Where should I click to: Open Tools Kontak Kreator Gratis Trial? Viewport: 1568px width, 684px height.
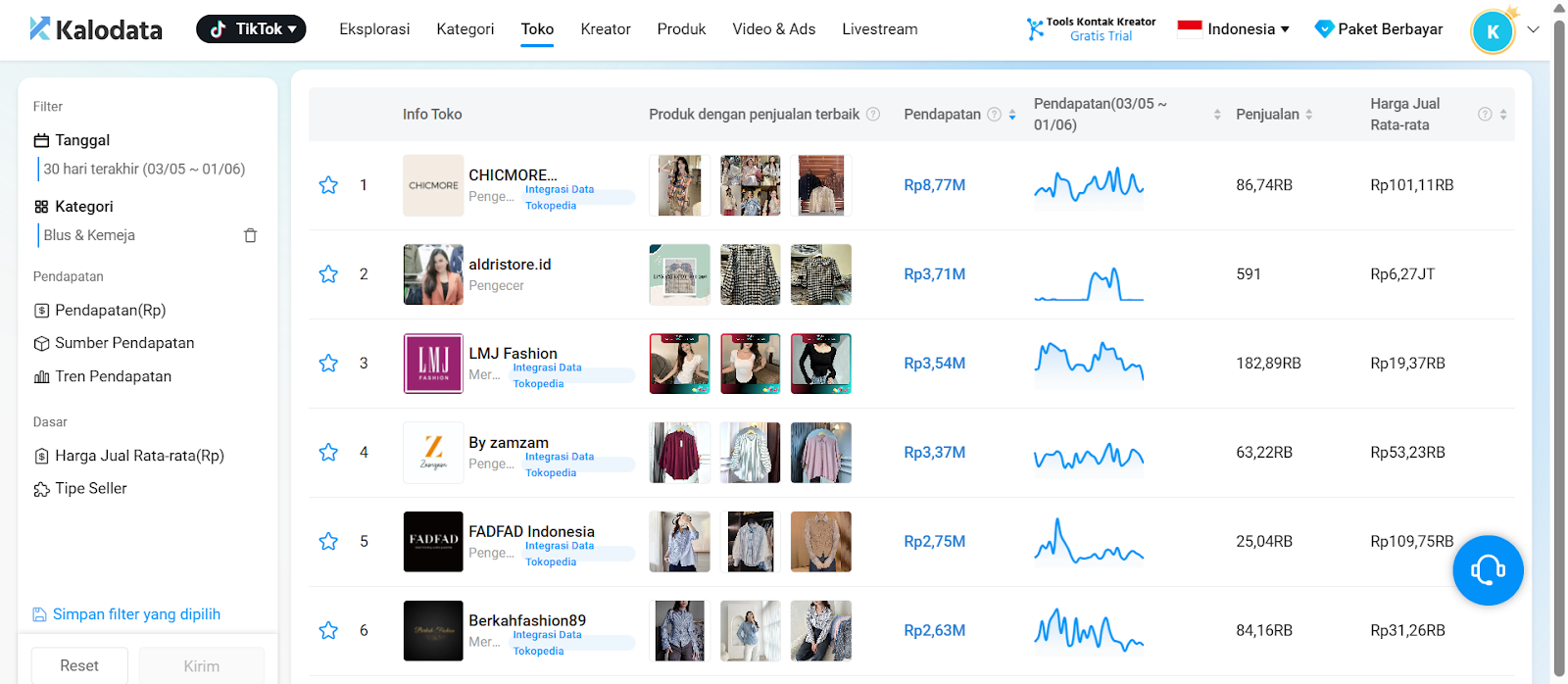coord(1091,29)
